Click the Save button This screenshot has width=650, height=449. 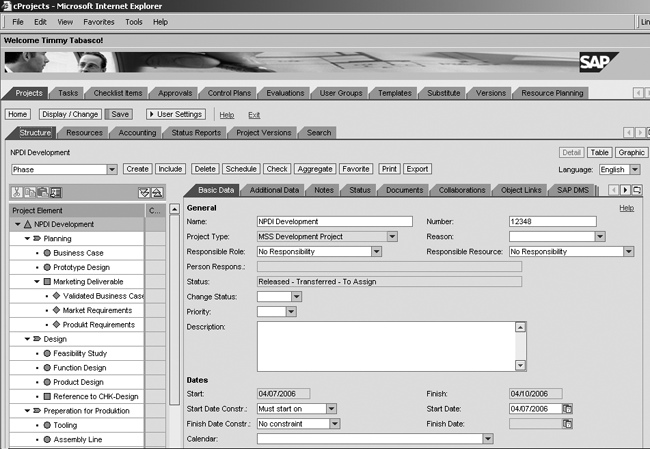point(119,114)
